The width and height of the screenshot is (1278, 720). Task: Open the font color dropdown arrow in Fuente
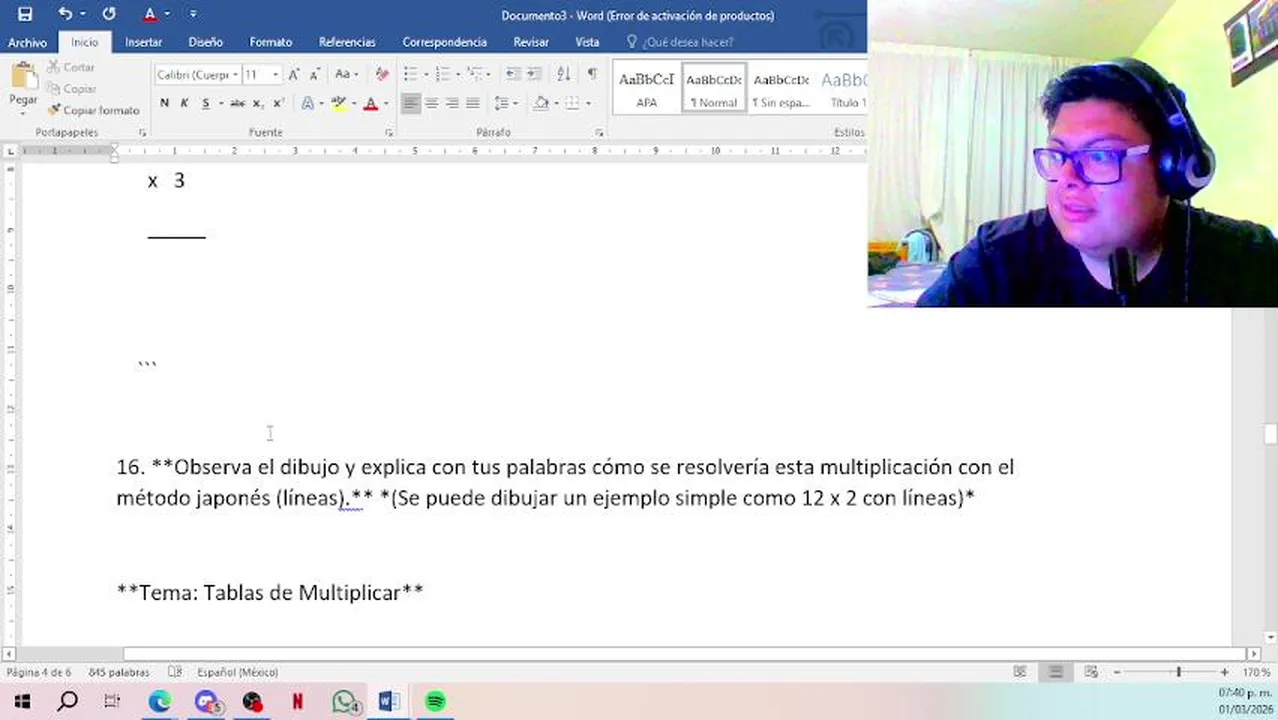point(385,103)
